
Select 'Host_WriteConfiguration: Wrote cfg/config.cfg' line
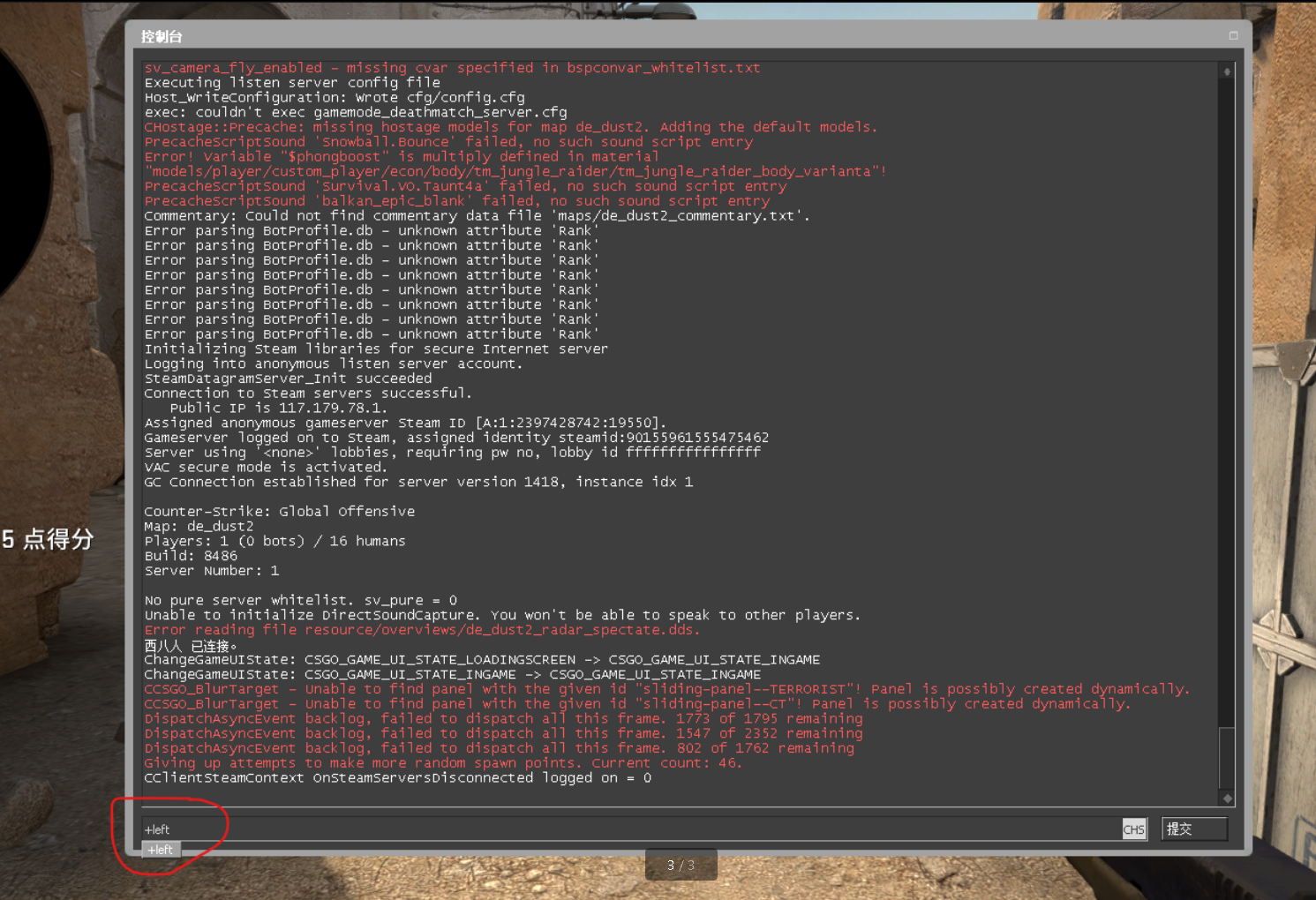click(x=335, y=98)
